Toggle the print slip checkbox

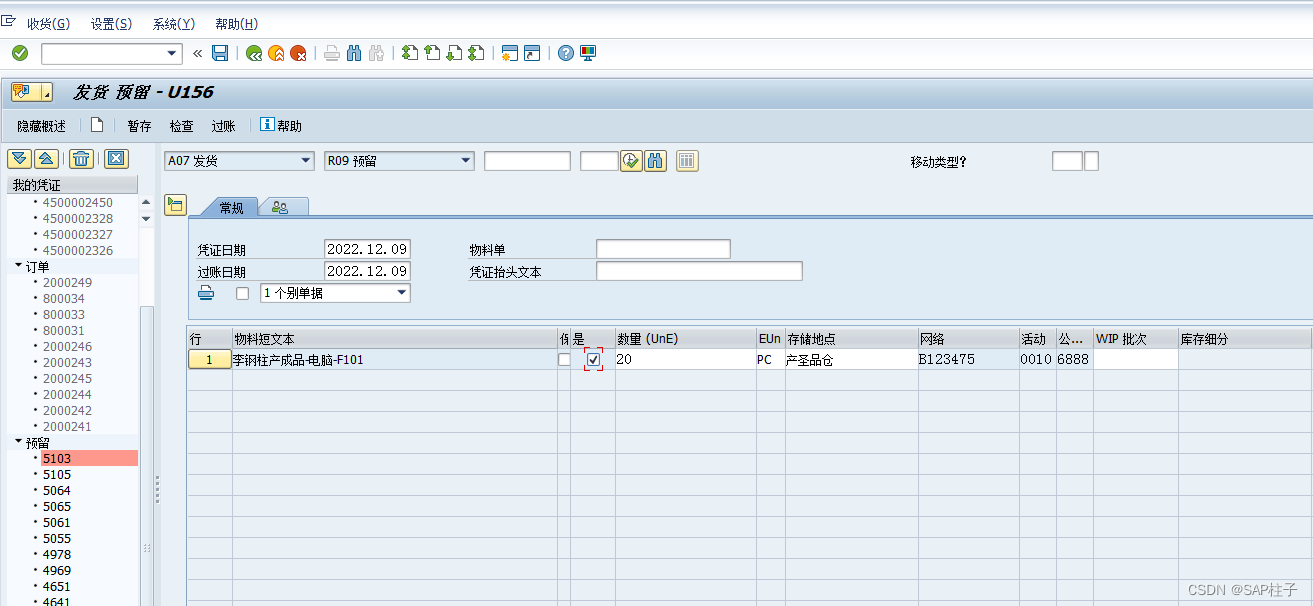(x=242, y=293)
